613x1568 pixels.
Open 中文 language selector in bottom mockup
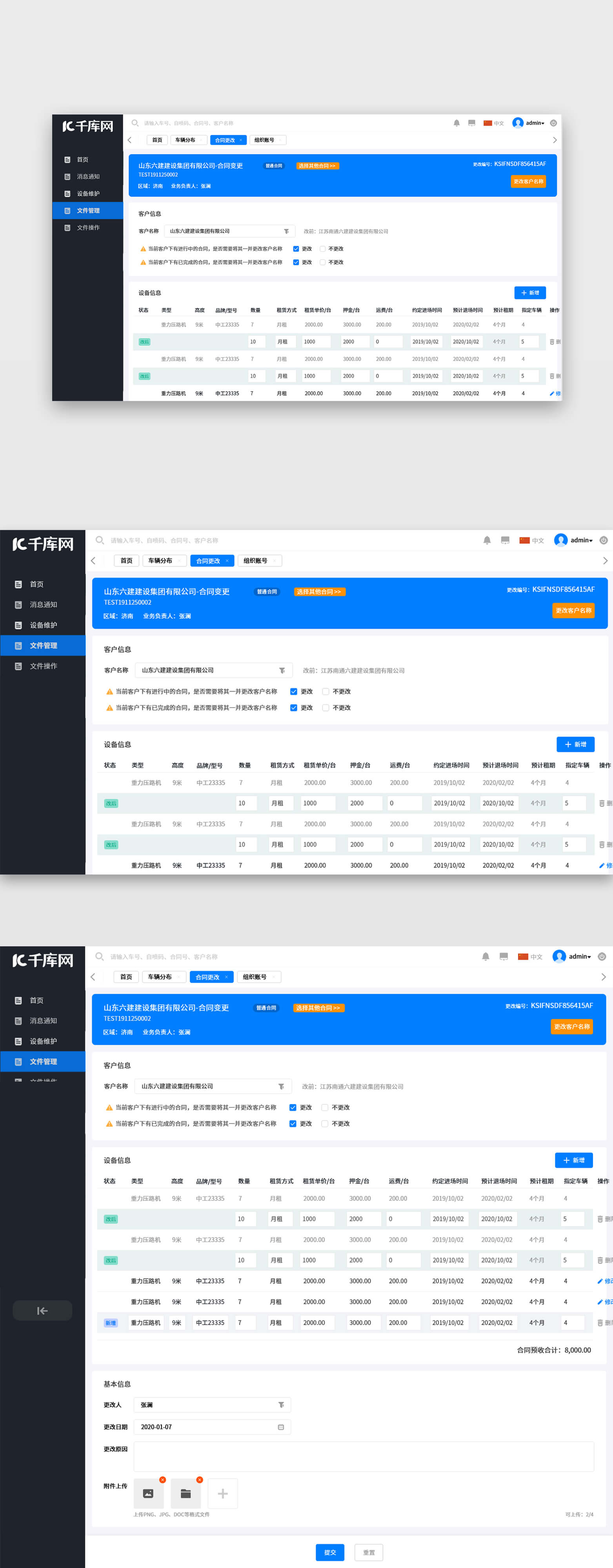(530, 956)
